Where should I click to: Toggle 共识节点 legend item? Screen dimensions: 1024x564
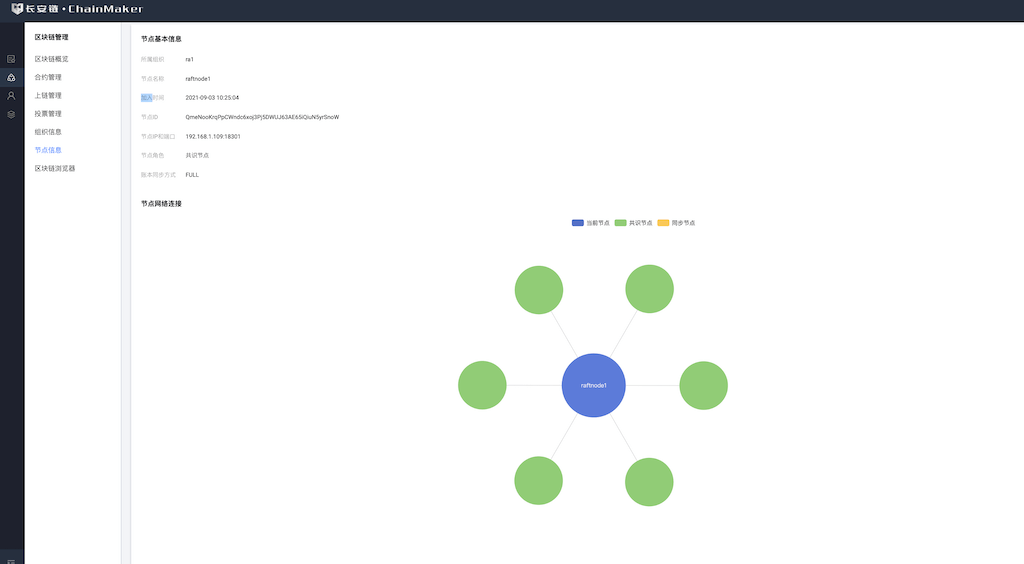pyautogui.click(x=633, y=223)
